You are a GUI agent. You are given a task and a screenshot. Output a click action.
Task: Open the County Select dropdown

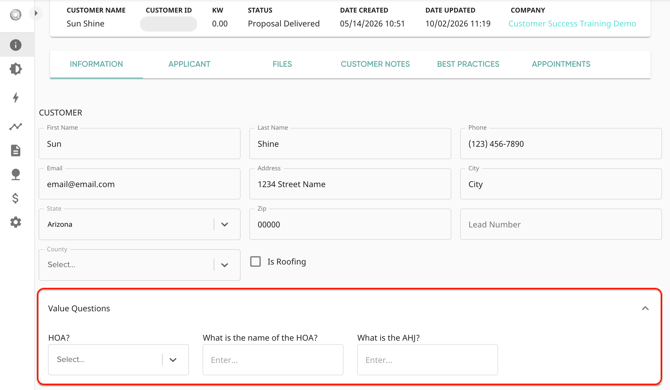[139, 265]
